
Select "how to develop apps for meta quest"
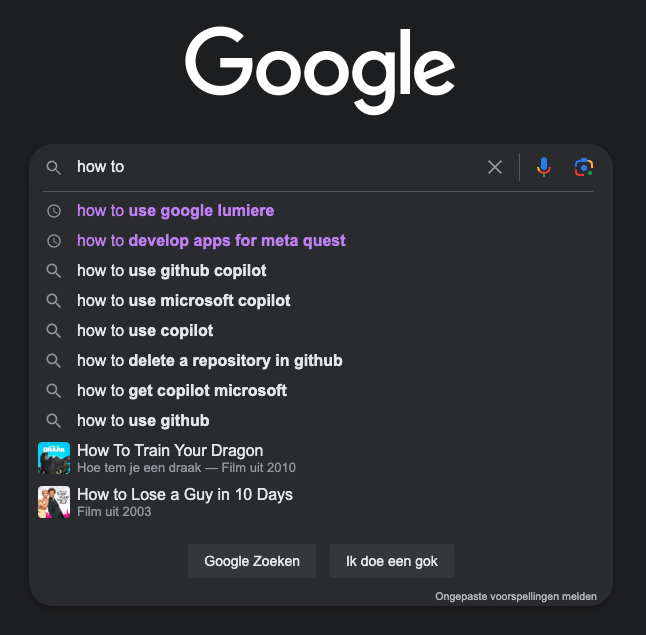211,241
